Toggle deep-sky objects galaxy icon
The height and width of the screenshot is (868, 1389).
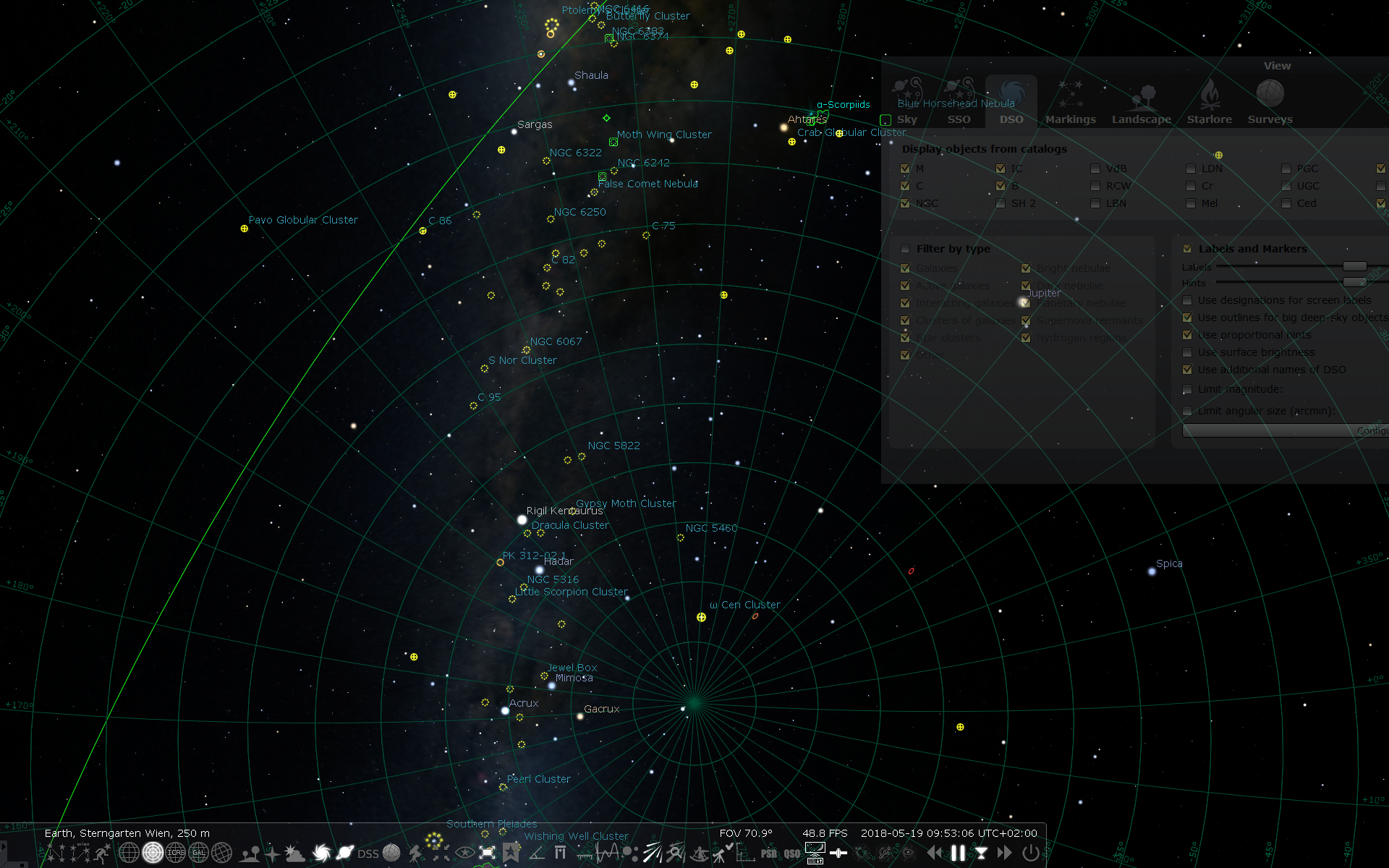322,854
